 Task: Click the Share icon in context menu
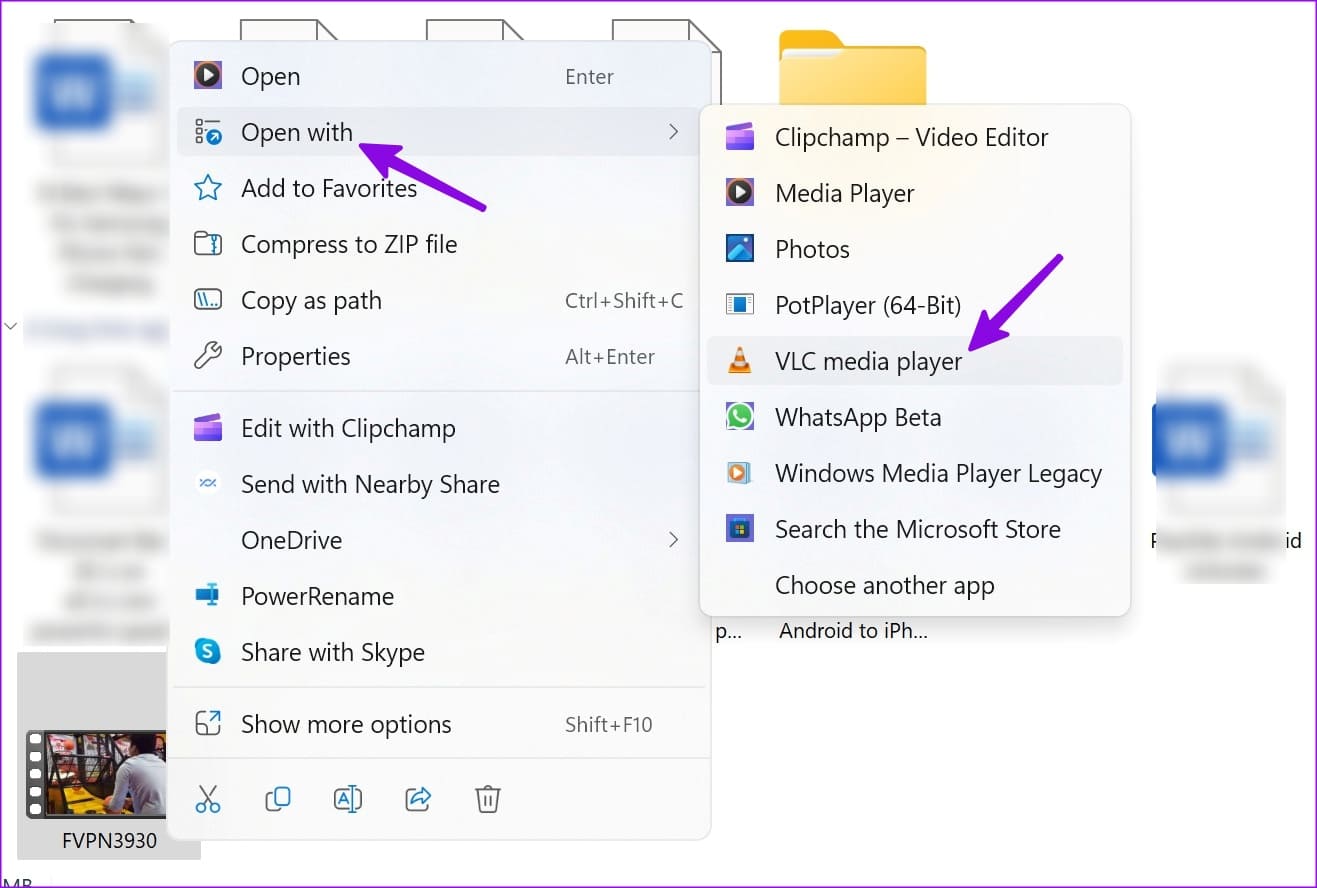tap(417, 798)
